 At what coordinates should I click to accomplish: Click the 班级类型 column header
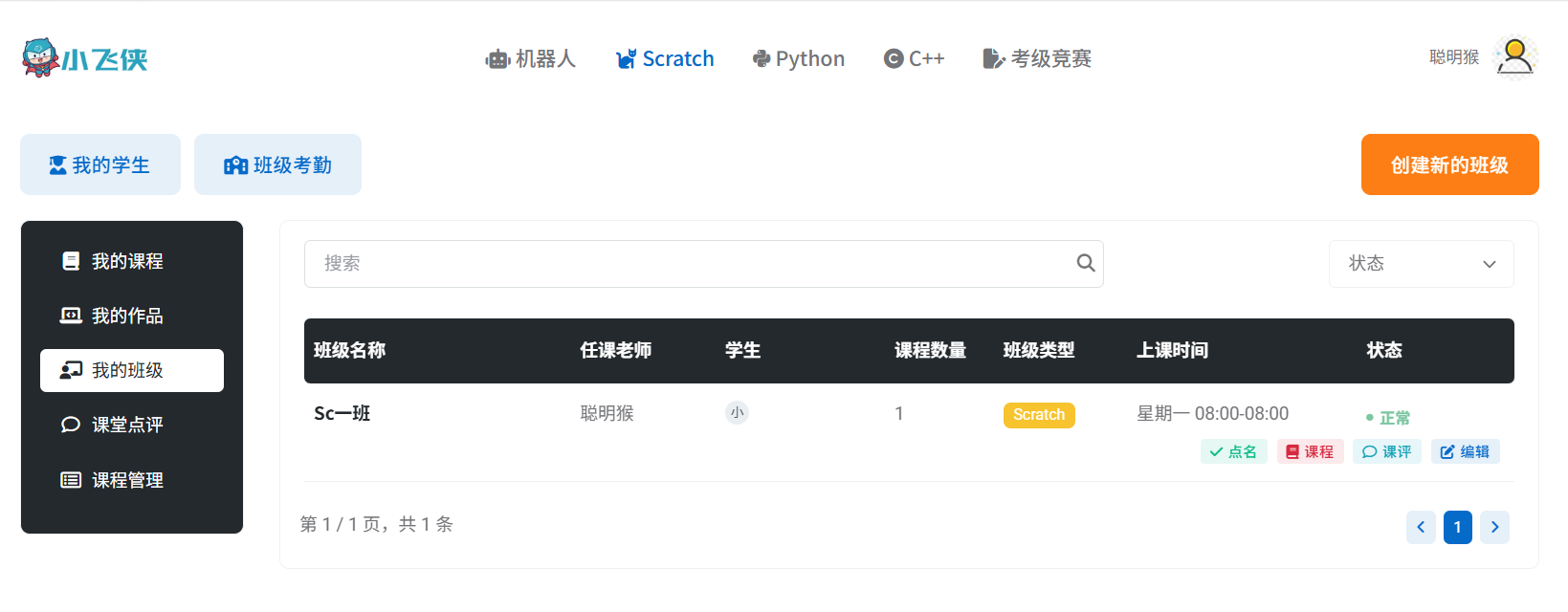[1039, 350]
